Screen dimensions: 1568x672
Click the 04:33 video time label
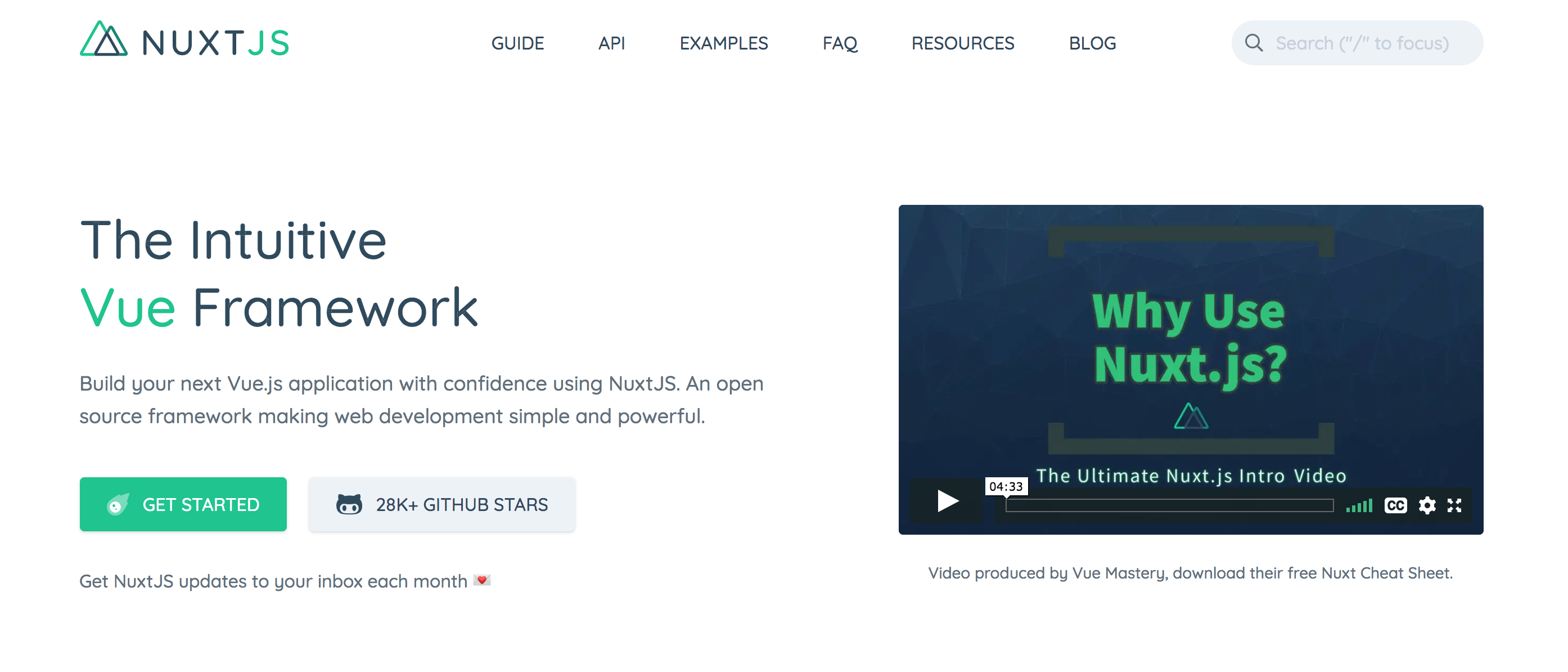click(1006, 486)
